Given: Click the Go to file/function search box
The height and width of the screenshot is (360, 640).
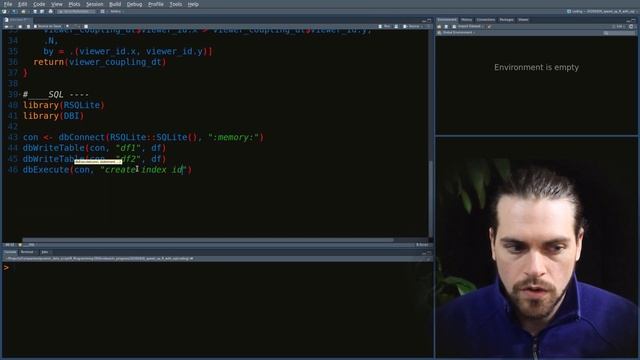Looking at the screenshot, I should pyautogui.click(x=76, y=11).
